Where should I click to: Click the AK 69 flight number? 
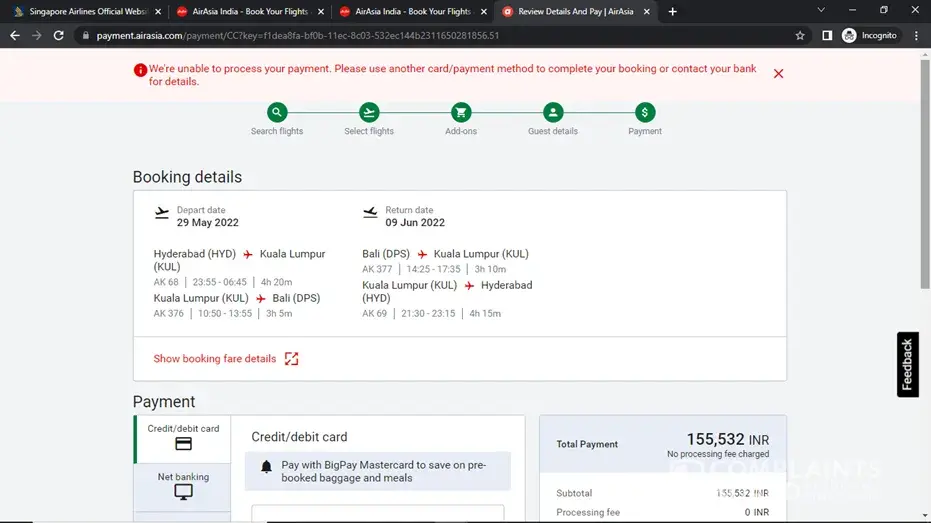374,313
